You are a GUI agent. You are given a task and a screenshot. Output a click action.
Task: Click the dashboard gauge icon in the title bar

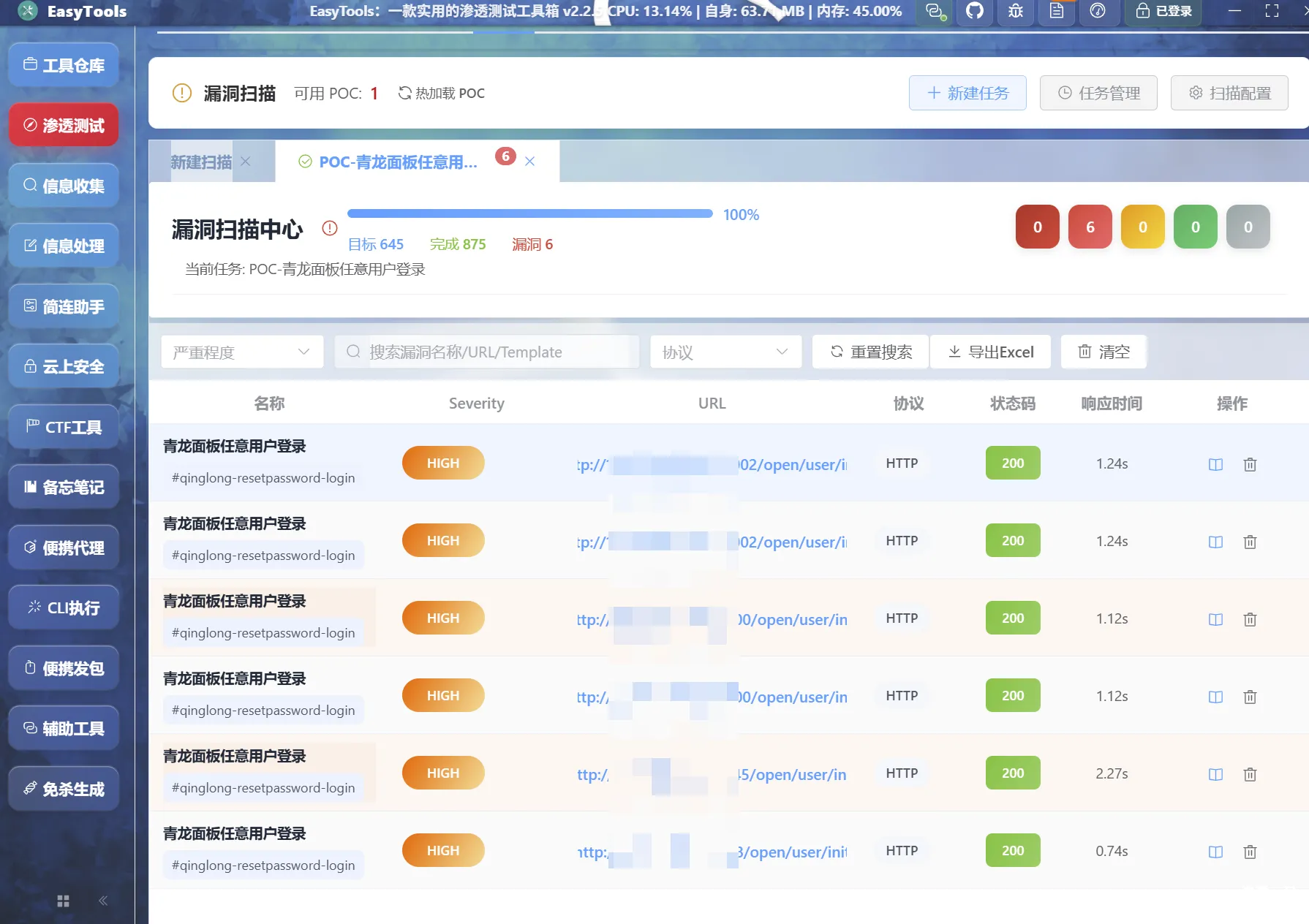1098,11
